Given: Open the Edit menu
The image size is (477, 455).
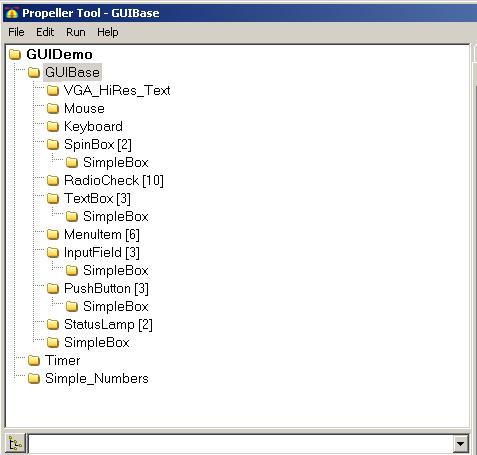Looking at the screenshot, I should (45, 32).
